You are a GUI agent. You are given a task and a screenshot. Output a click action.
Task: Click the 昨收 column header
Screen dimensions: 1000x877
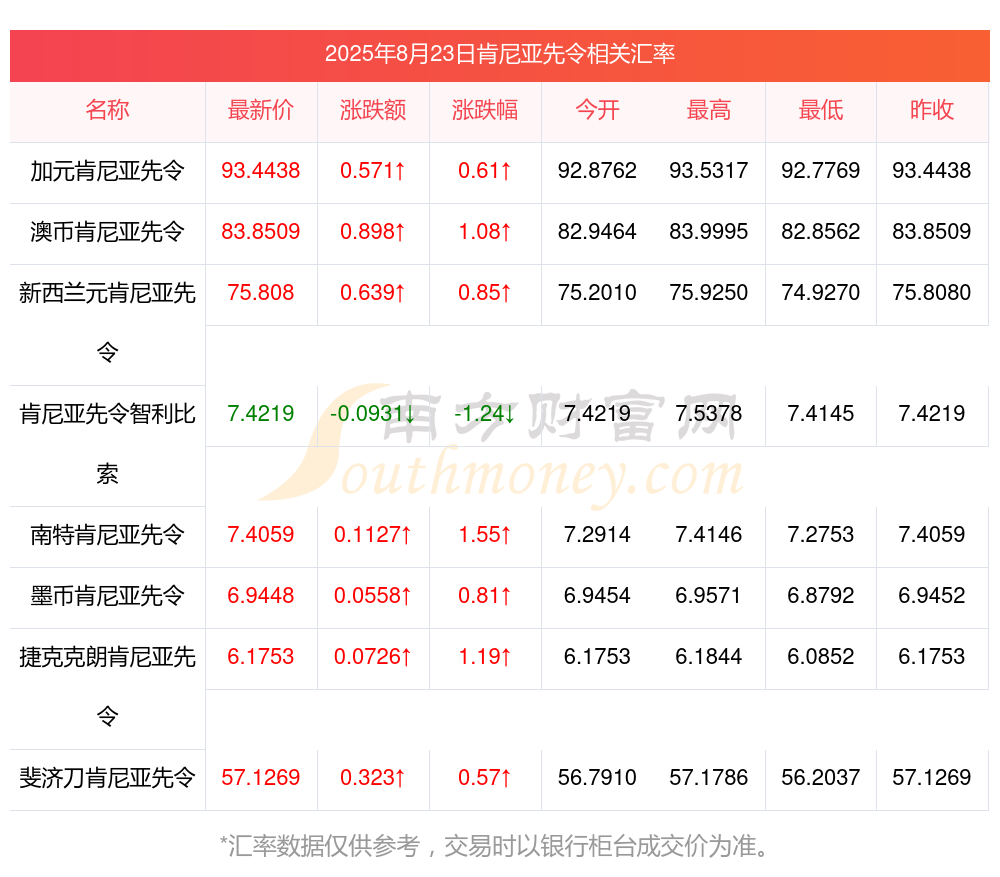coord(932,110)
